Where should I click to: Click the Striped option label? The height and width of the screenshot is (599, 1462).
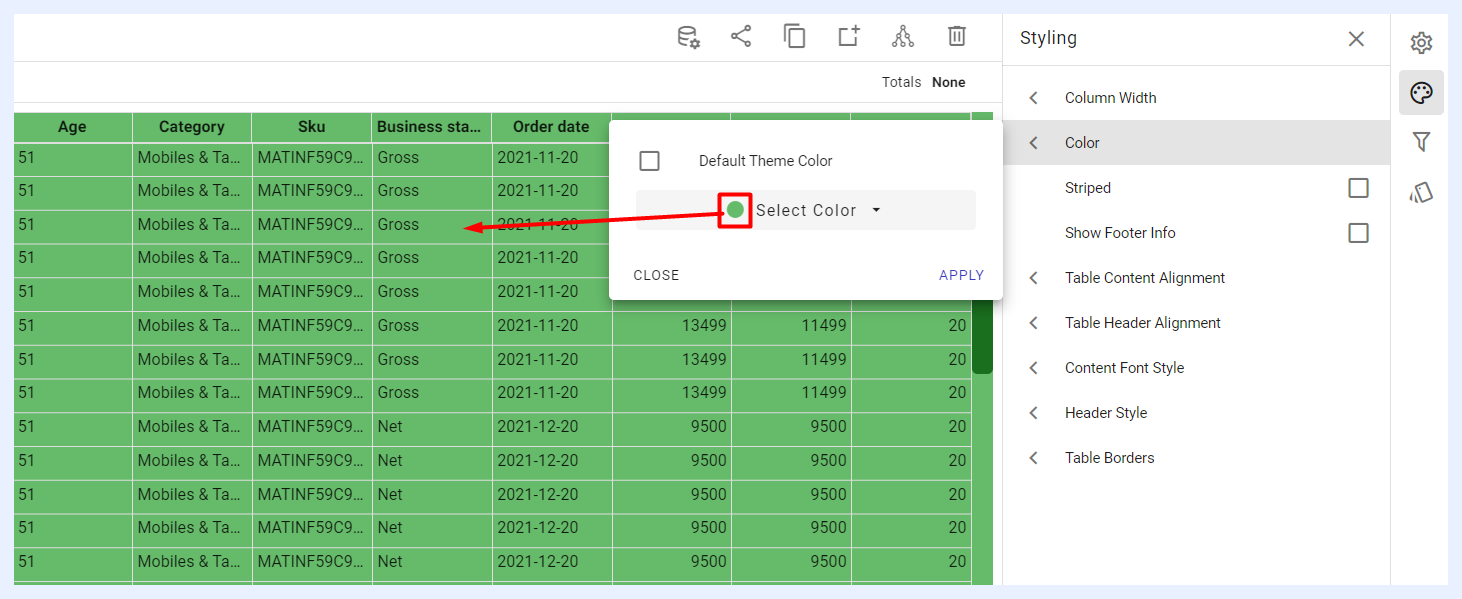pyautogui.click(x=1088, y=188)
